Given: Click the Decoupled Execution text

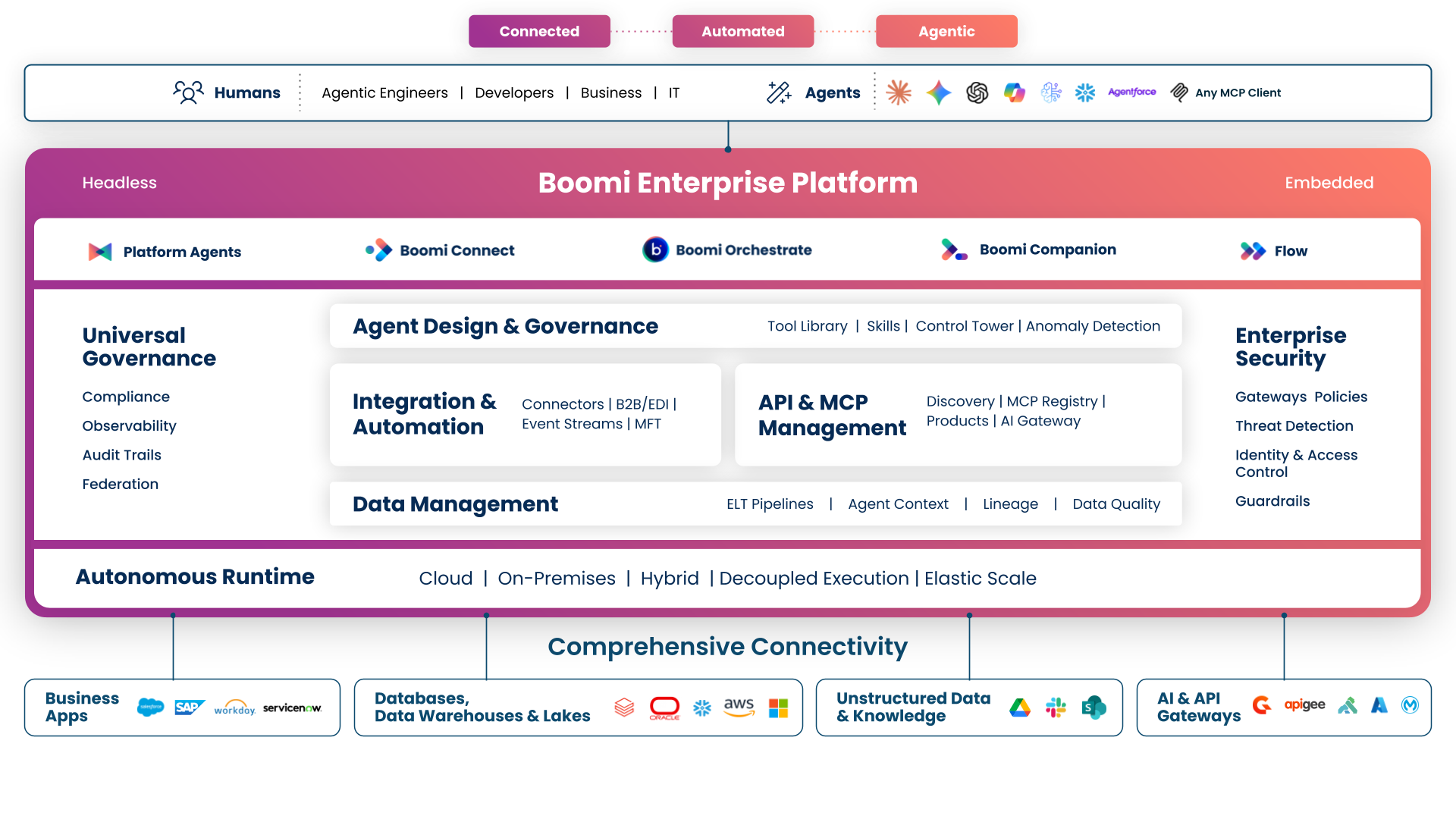Looking at the screenshot, I should [814, 579].
